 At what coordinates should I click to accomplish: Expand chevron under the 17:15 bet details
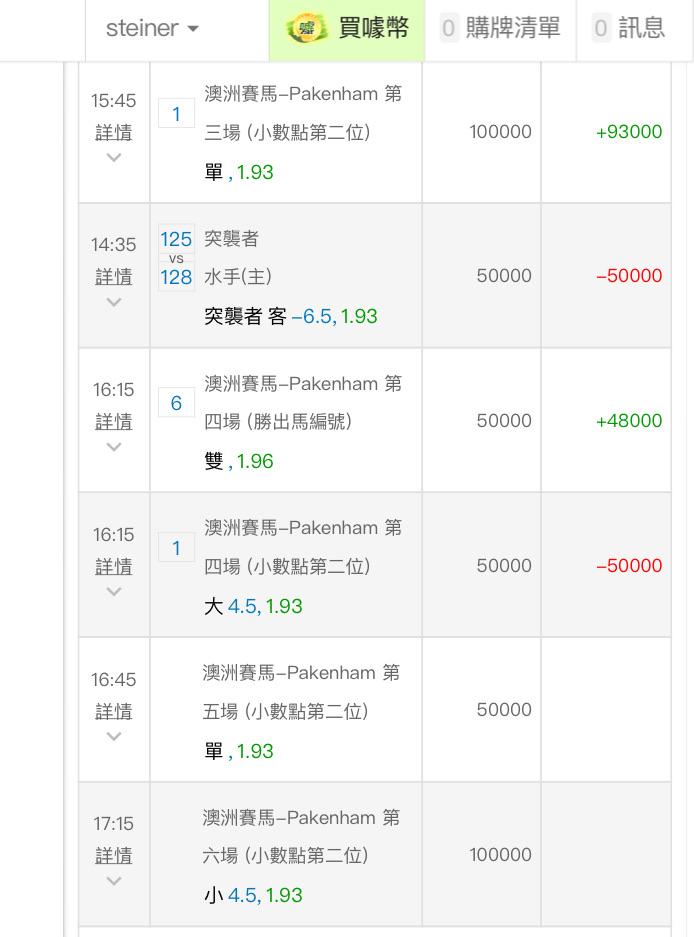click(114, 881)
